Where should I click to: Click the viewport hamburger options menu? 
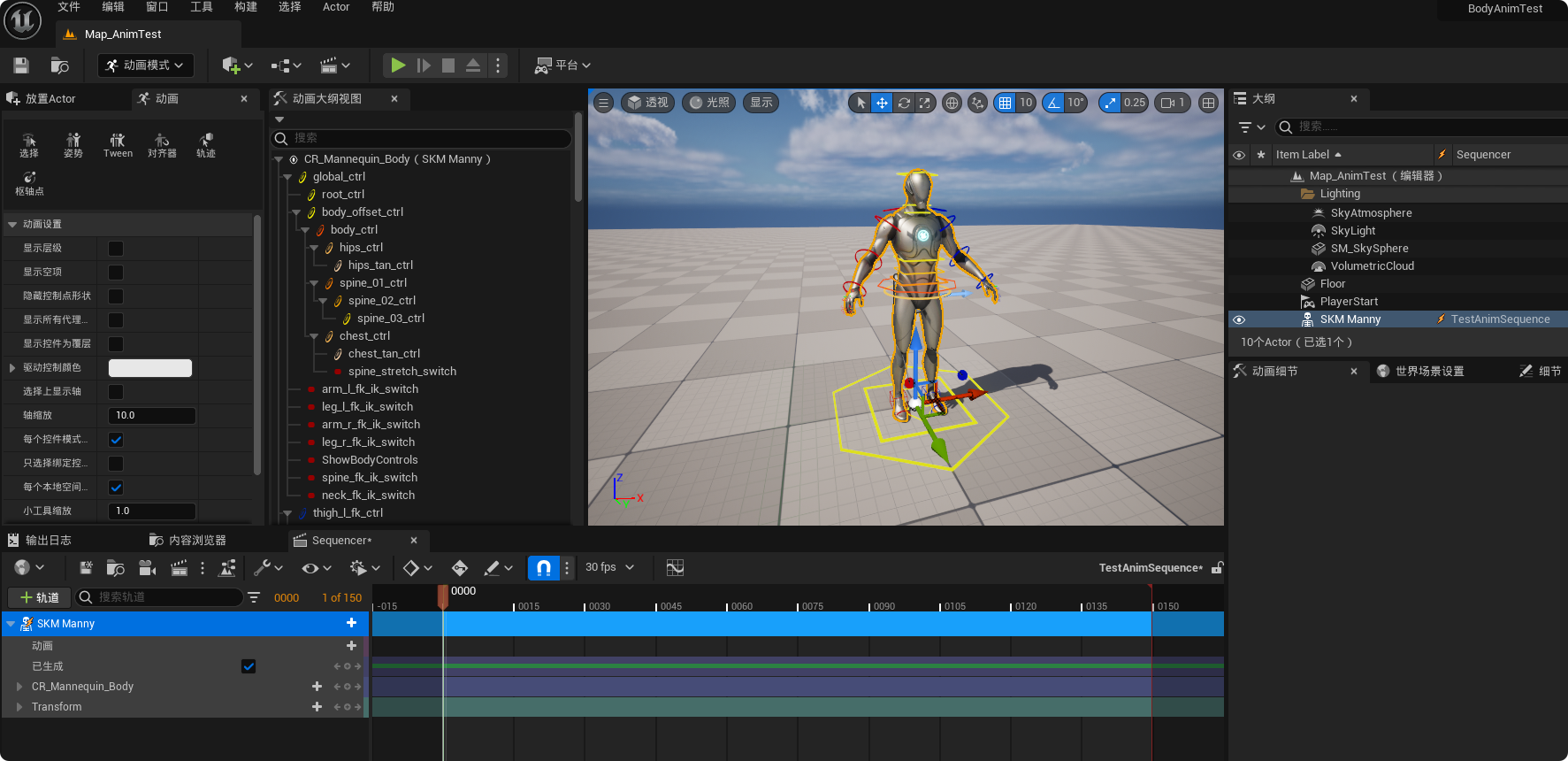click(603, 103)
